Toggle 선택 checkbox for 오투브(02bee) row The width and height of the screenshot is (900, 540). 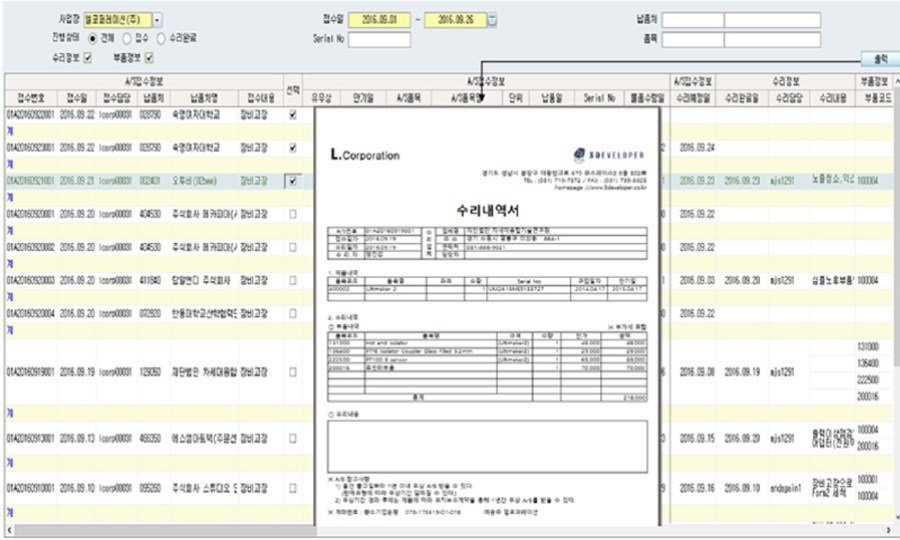[x=293, y=181]
